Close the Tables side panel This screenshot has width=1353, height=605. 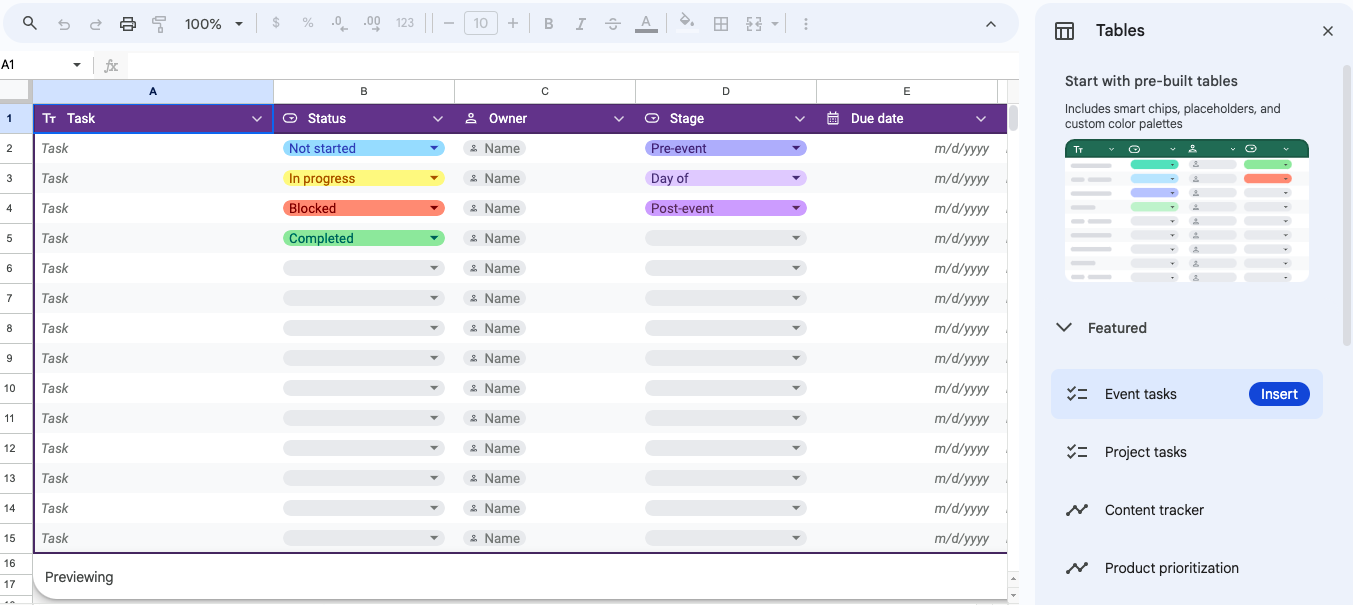pyautogui.click(x=1327, y=31)
